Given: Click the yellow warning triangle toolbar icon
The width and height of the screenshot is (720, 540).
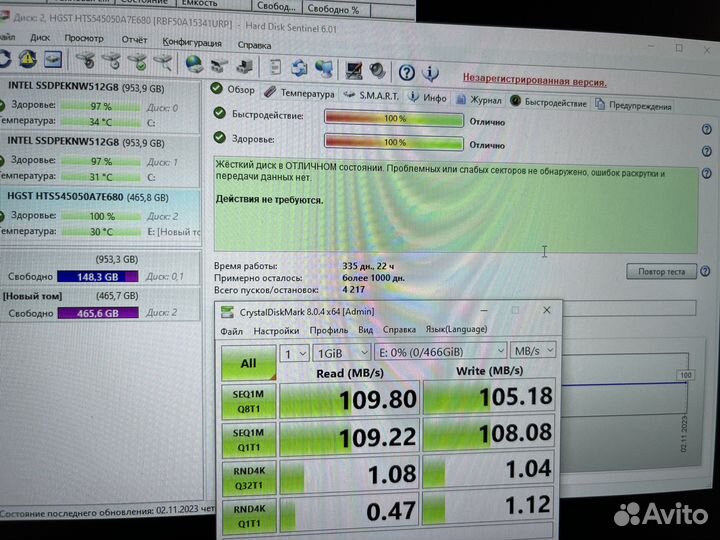Looking at the screenshot, I should pos(28,59).
